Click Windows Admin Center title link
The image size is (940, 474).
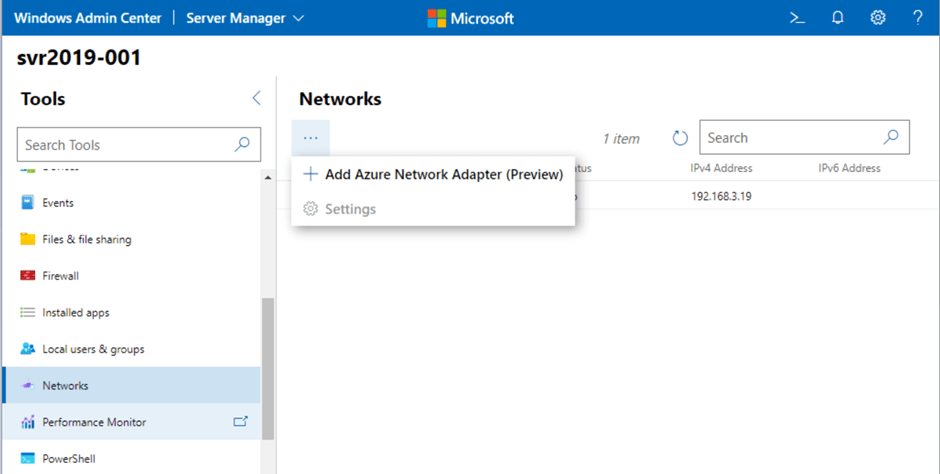point(87,18)
